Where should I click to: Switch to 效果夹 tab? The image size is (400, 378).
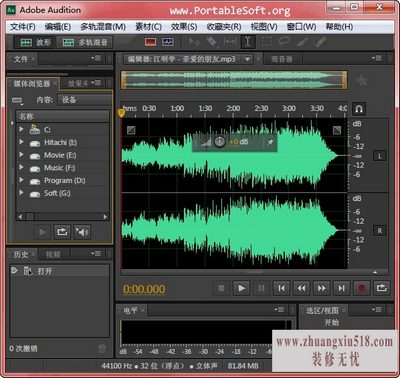point(78,83)
